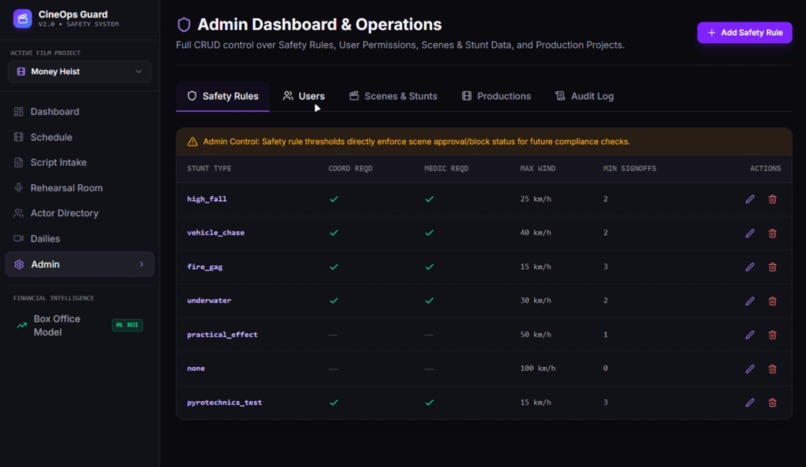Select the practical_effect stunt type text

click(x=222, y=334)
